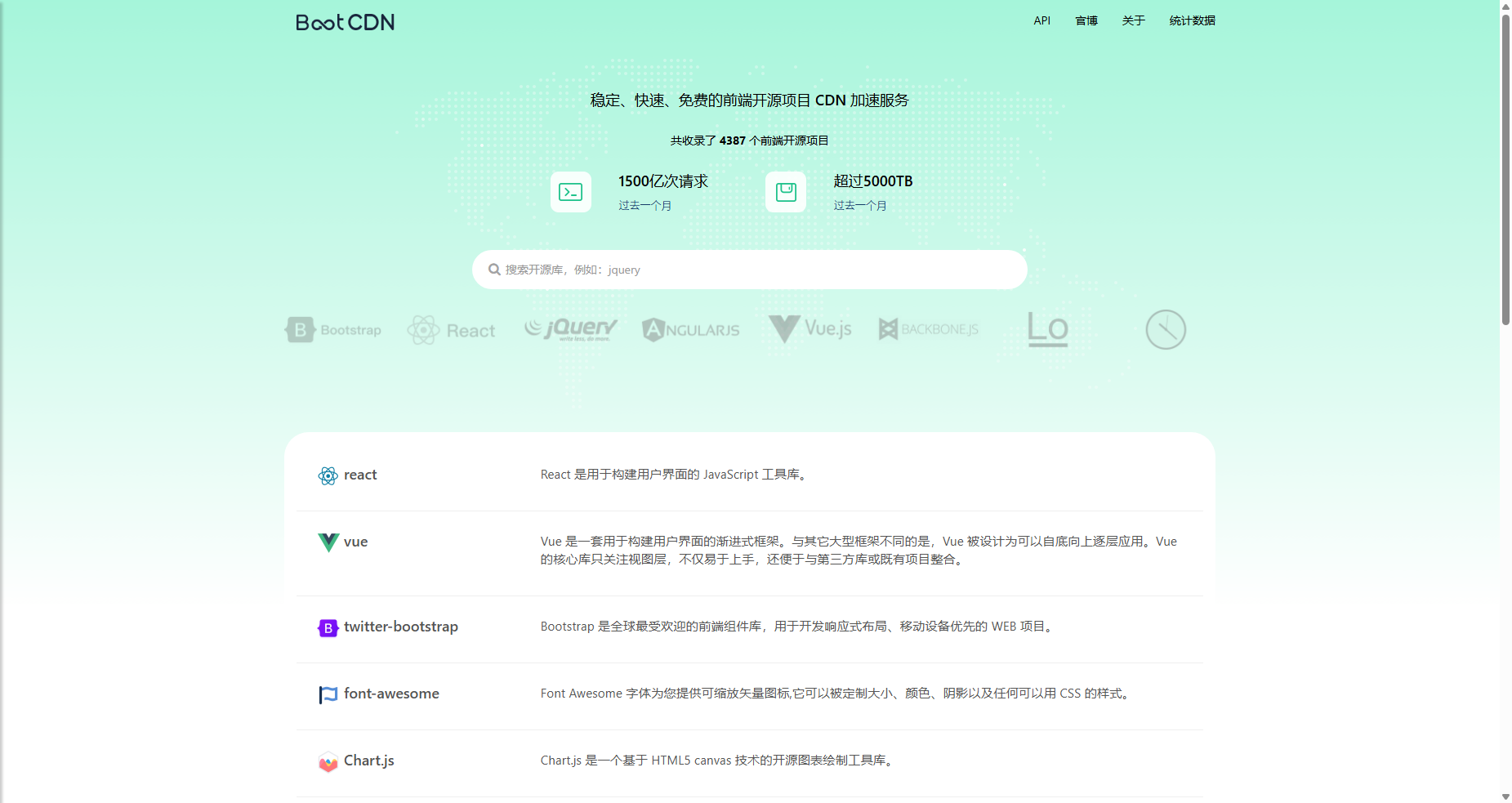Open the BackboneJS logo shortcut

click(928, 329)
